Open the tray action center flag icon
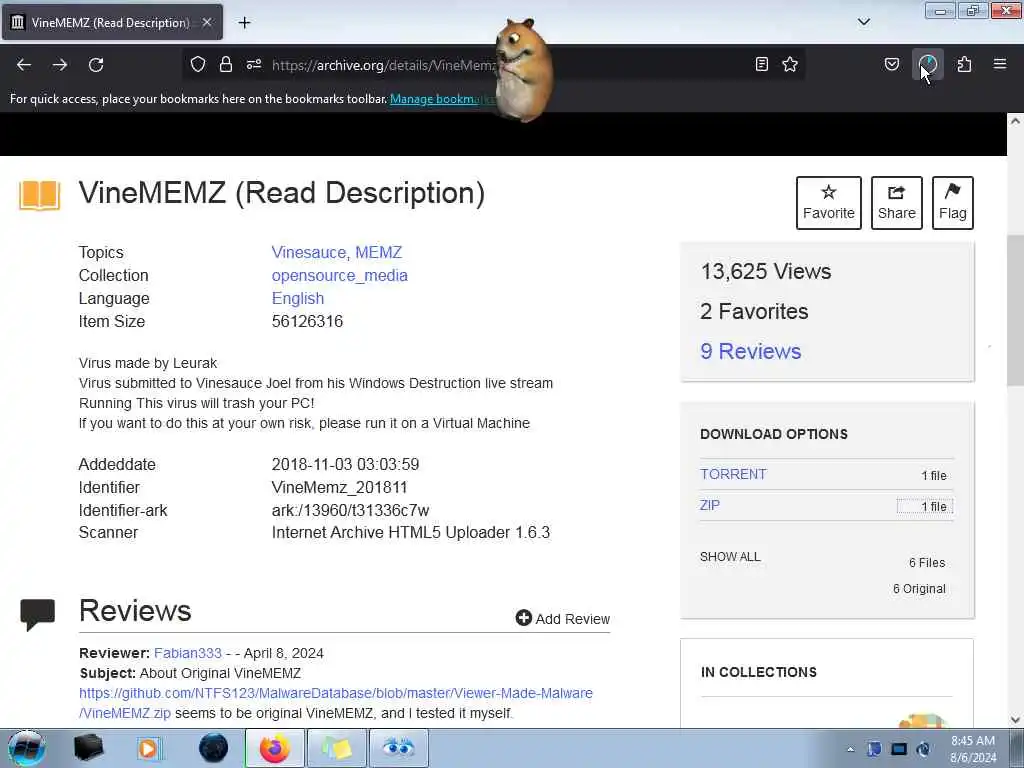Viewport: 1024px width, 768px height. pos(874,749)
